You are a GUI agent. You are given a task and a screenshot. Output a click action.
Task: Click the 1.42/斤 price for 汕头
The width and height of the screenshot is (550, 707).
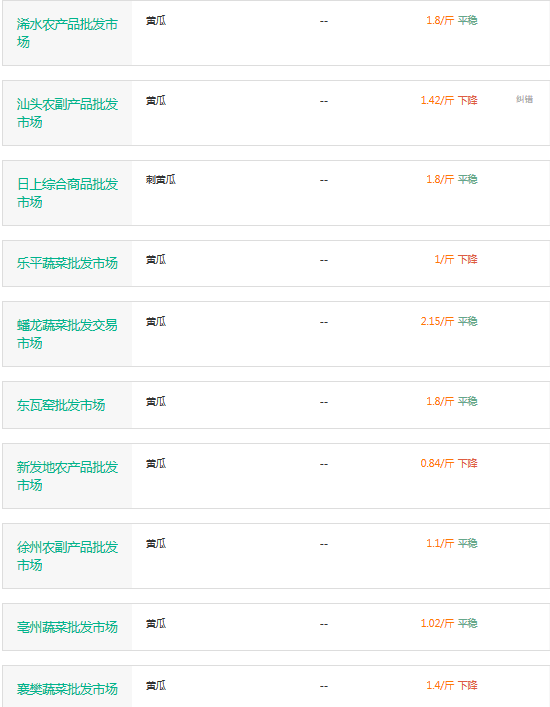437,100
